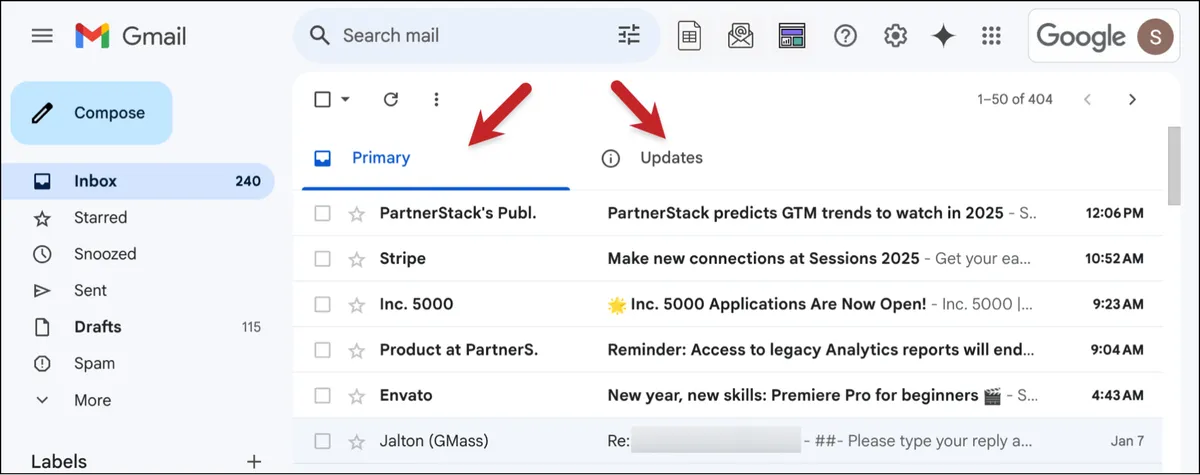Open the Inbox folder
This screenshot has height=475, width=1200.
point(137,181)
